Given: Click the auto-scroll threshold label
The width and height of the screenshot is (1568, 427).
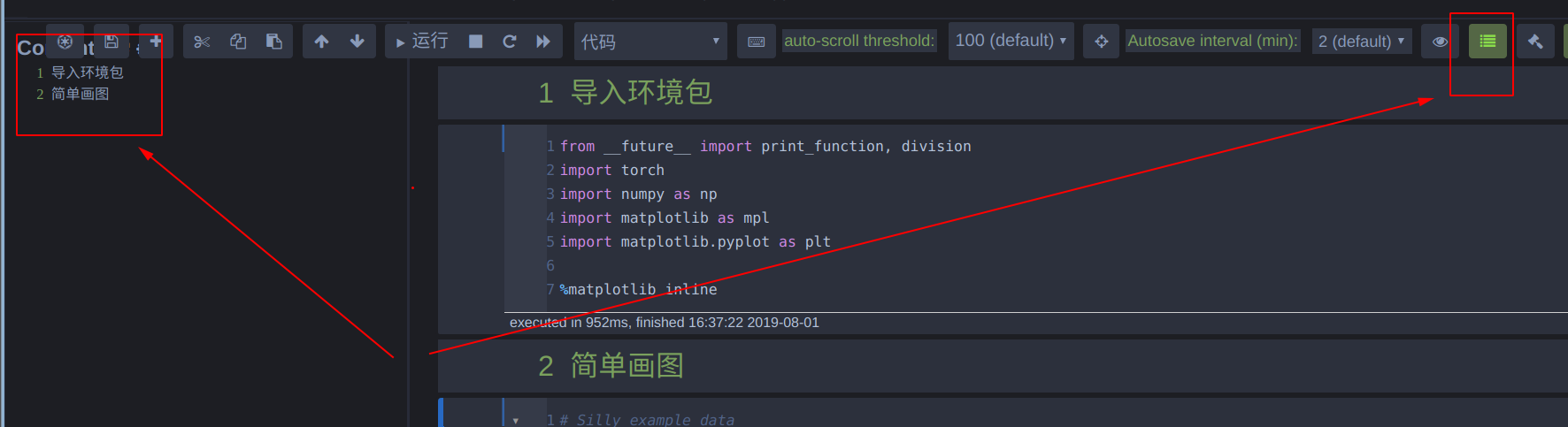Looking at the screenshot, I should point(859,41).
